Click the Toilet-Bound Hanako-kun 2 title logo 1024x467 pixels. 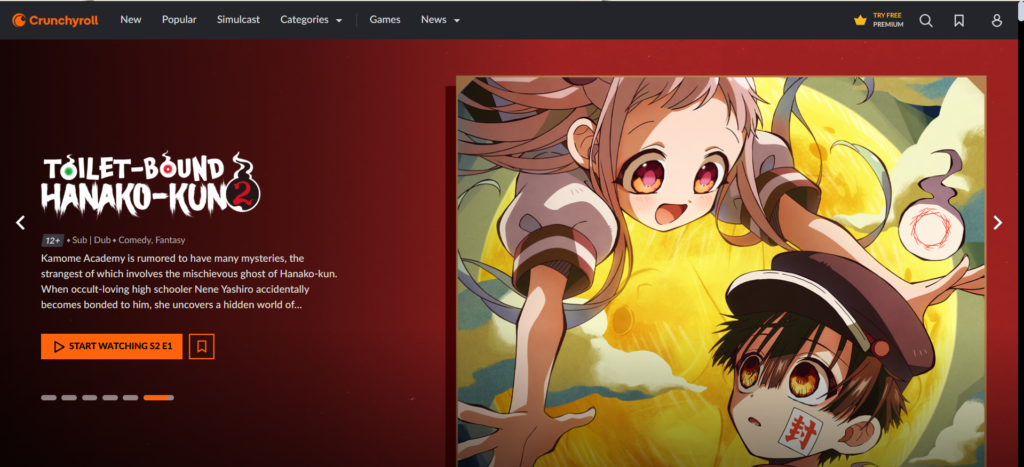coord(151,186)
